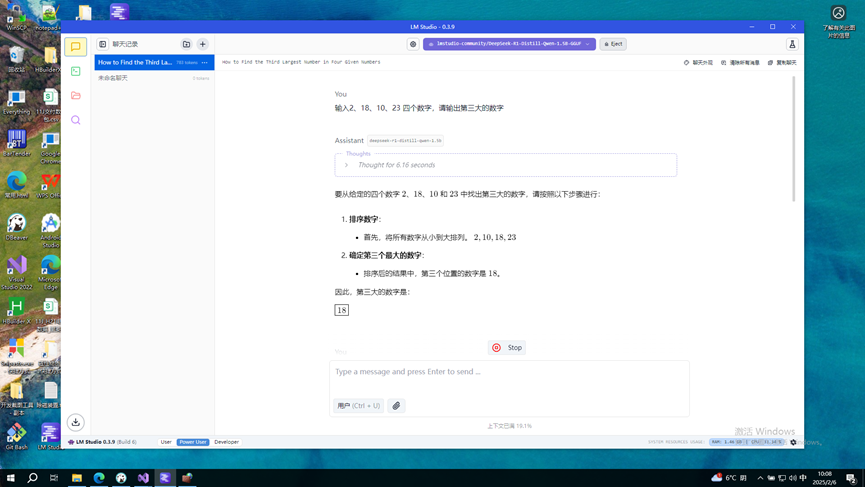Eject the loaded model
This screenshot has width=865, height=487.
pyautogui.click(x=613, y=44)
